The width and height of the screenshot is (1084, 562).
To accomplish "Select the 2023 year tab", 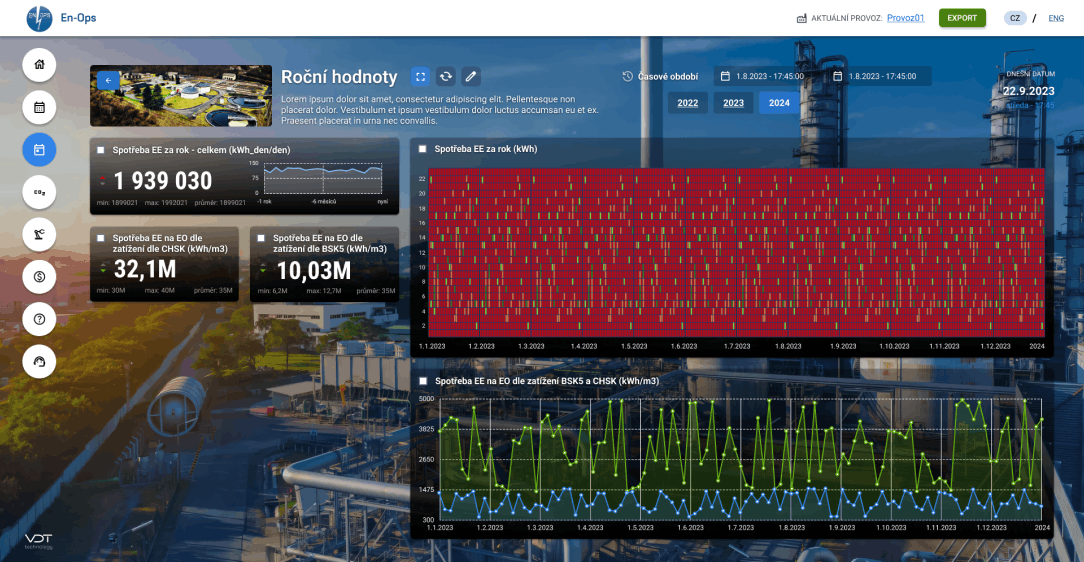I will pyautogui.click(x=733, y=103).
